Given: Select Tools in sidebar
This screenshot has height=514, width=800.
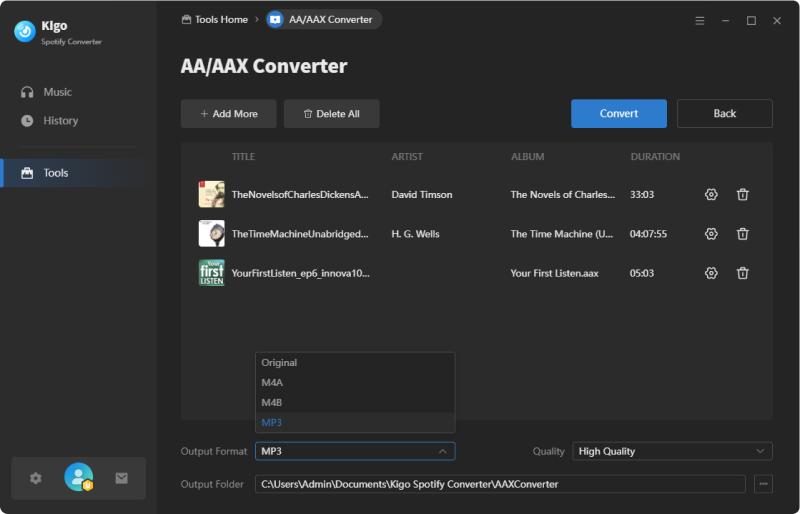Looking at the screenshot, I should [x=78, y=173].
